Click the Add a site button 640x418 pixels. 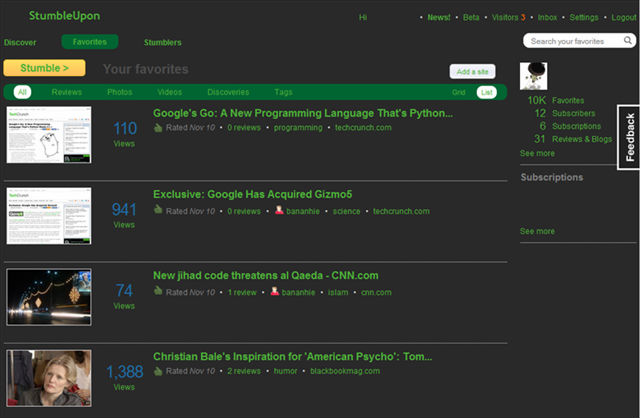(472, 71)
